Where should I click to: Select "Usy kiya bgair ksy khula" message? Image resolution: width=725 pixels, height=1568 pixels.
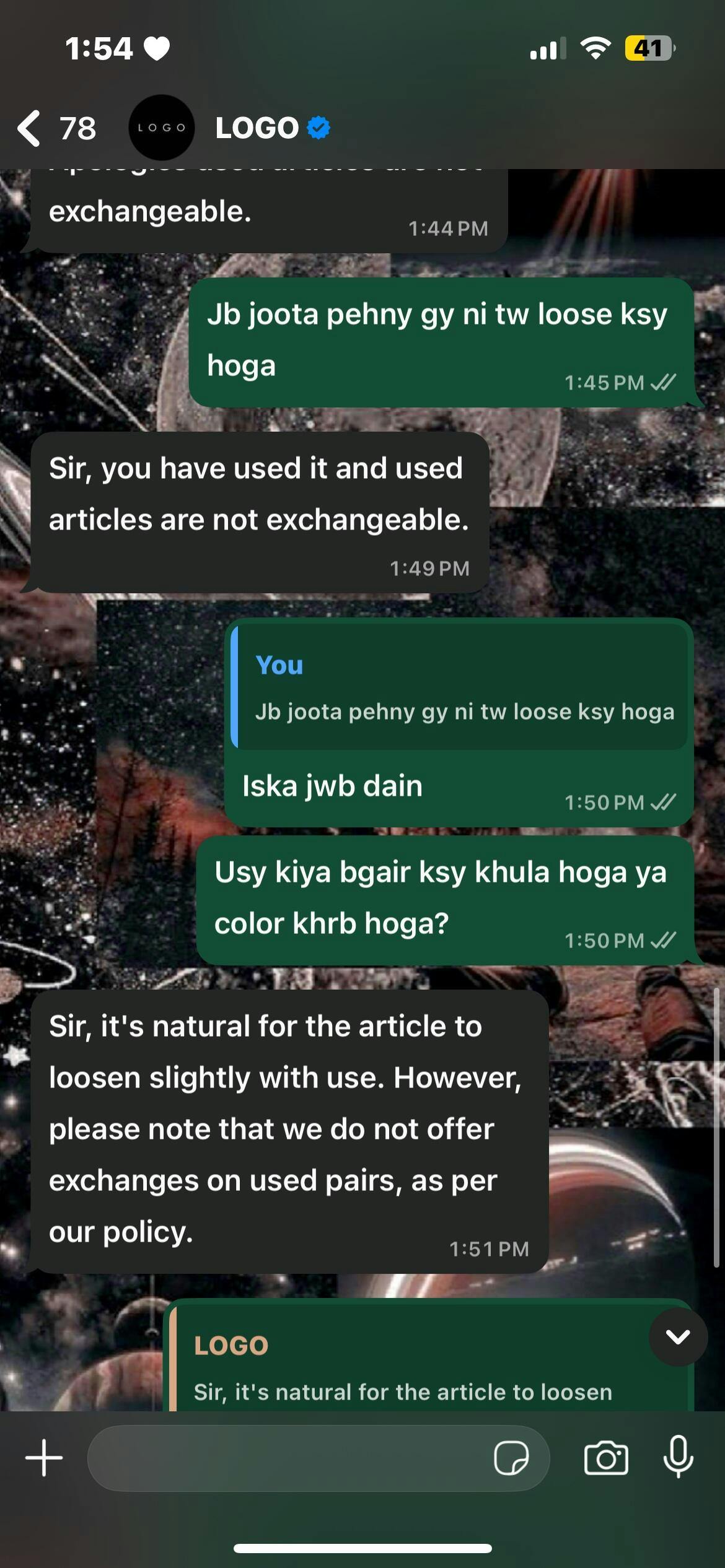[x=445, y=900]
